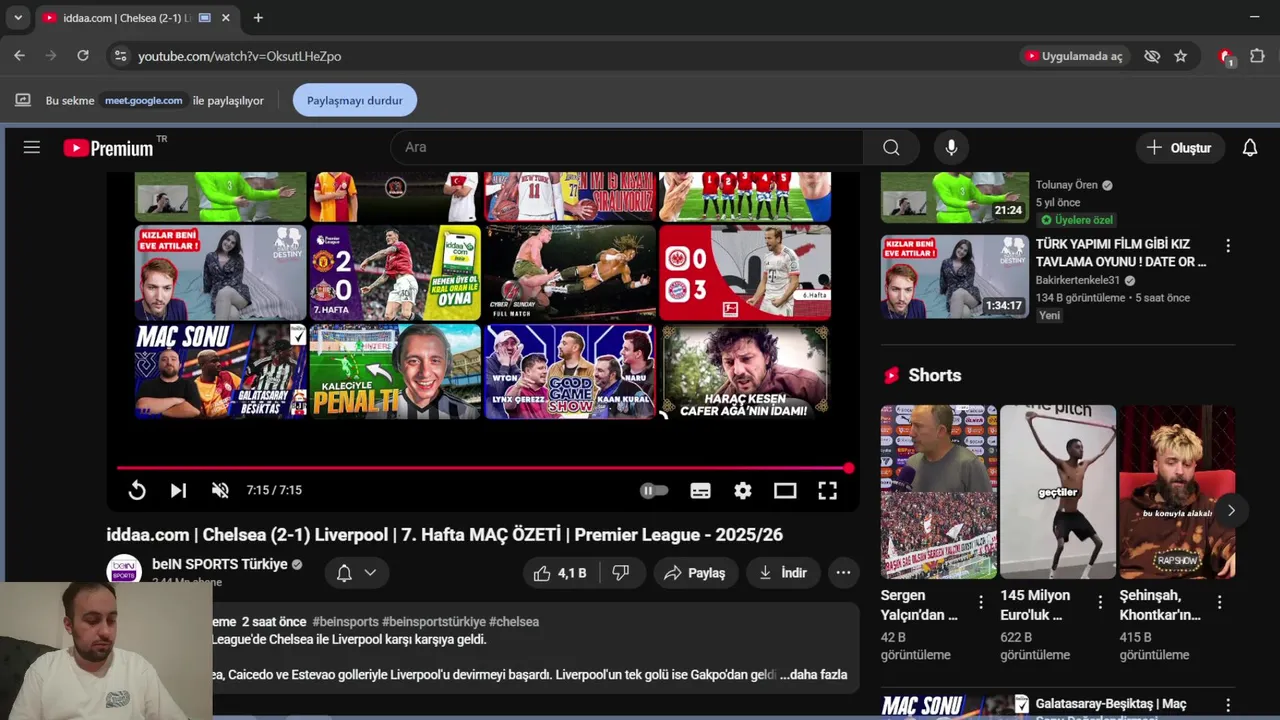Open the Frankfurt 0-3 Bayern end-screen thumbnail
Viewport: 1280px width, 720px height.
coord(745,272)
